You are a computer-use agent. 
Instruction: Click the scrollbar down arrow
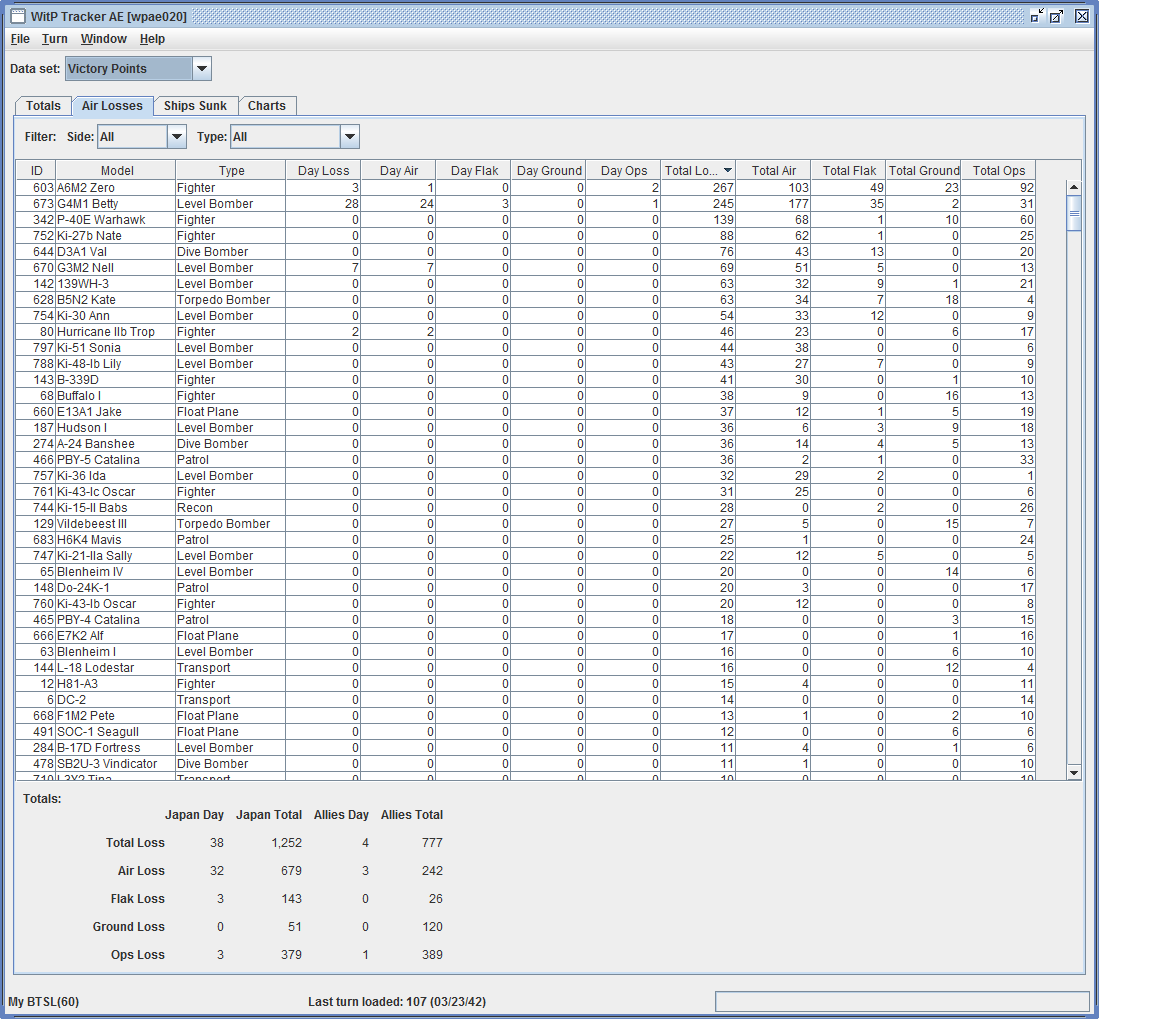click(x=1074, y=773)
